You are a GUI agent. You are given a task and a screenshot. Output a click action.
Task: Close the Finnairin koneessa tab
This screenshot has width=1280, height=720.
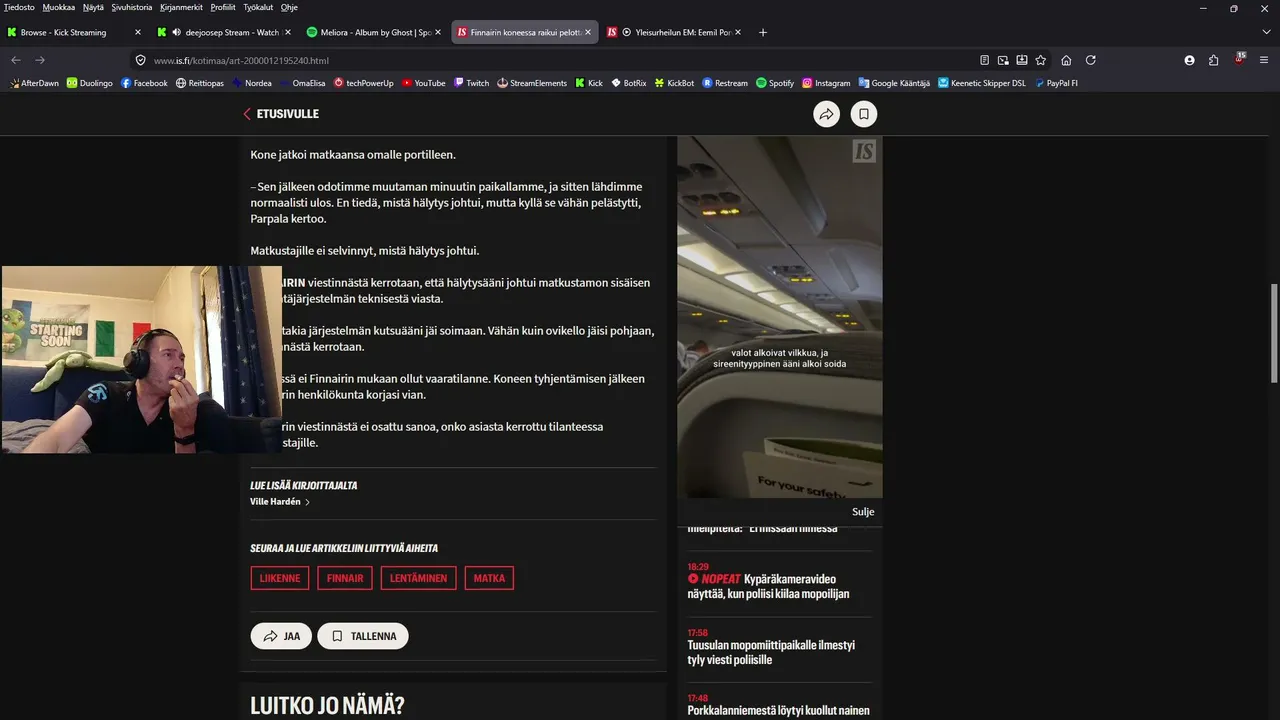point(588,32)
